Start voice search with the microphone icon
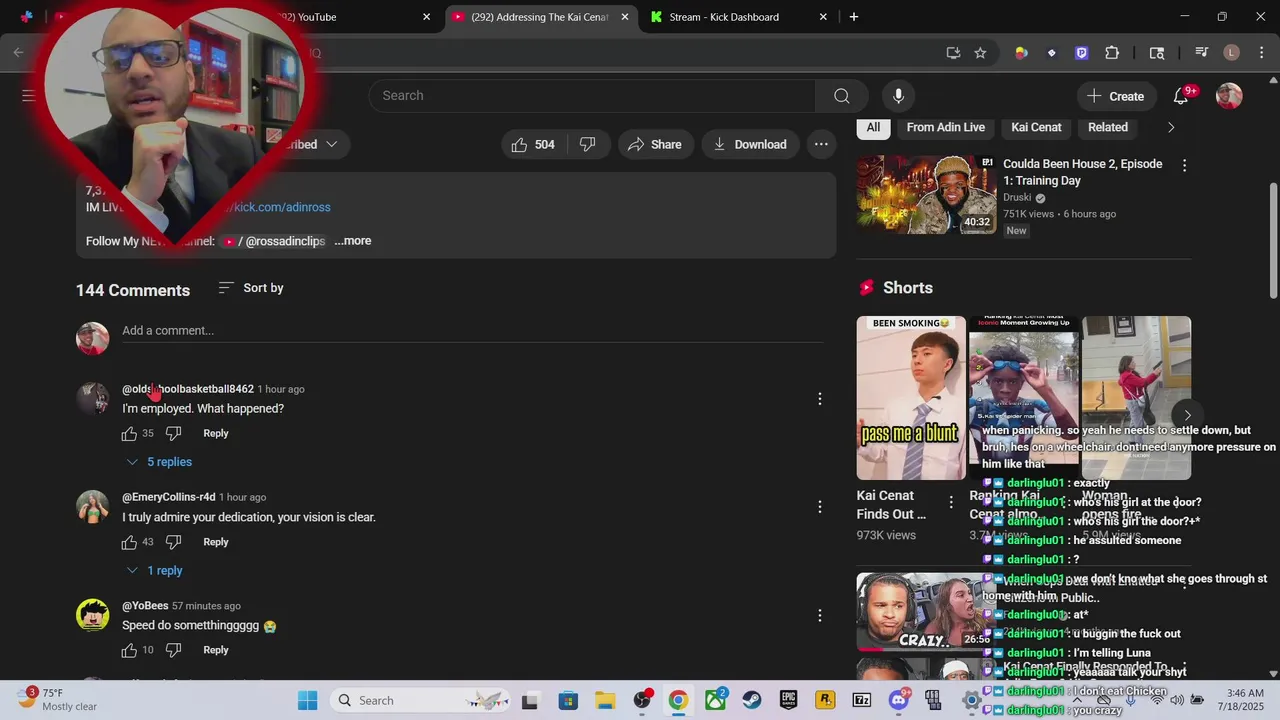Viewport: 1280px width, 720px height. pyautogui.click(x=898, y=96)
